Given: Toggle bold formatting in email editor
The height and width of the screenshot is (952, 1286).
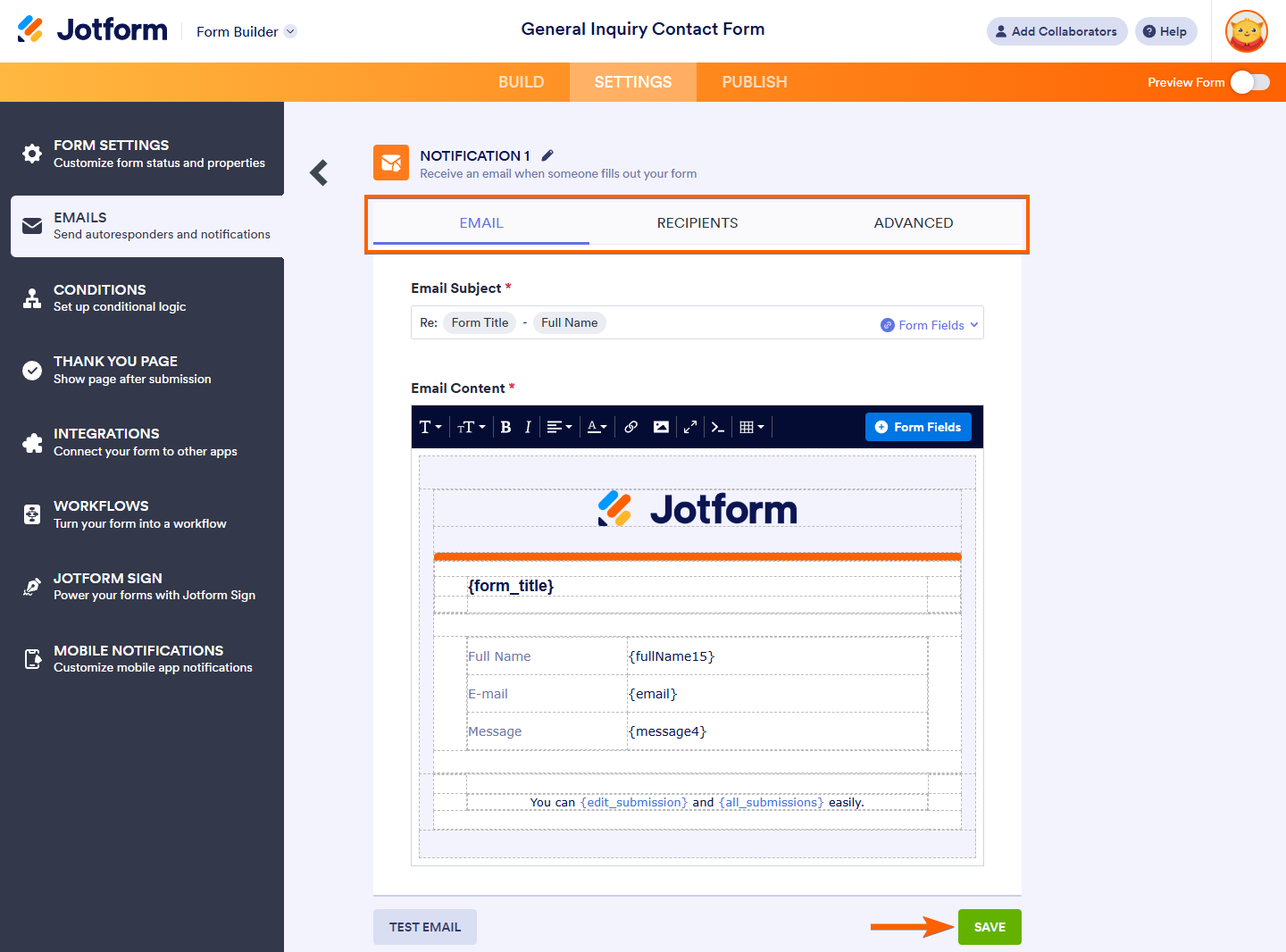Looking at the screenshot, I should point(505,427).
